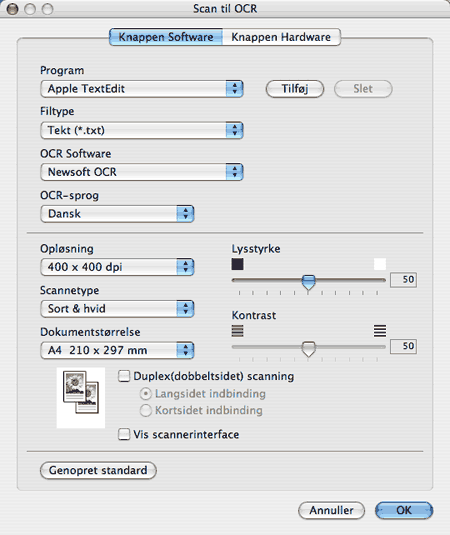The image size is (450, 535).
Task: Click the Kontrast value field showing 50
Action: click(x=403, y=346)
